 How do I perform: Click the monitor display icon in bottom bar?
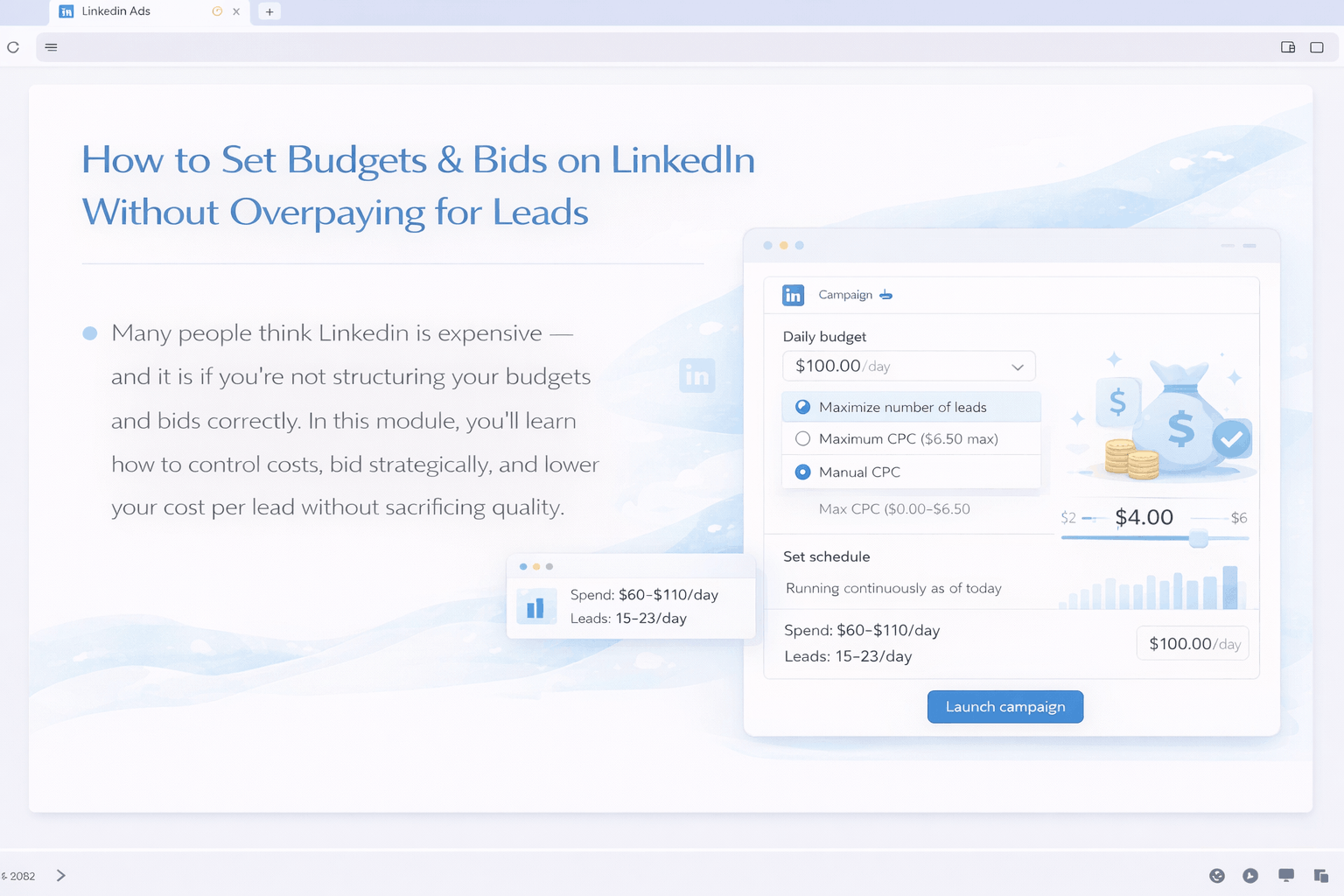click(x=1285, y=875)
